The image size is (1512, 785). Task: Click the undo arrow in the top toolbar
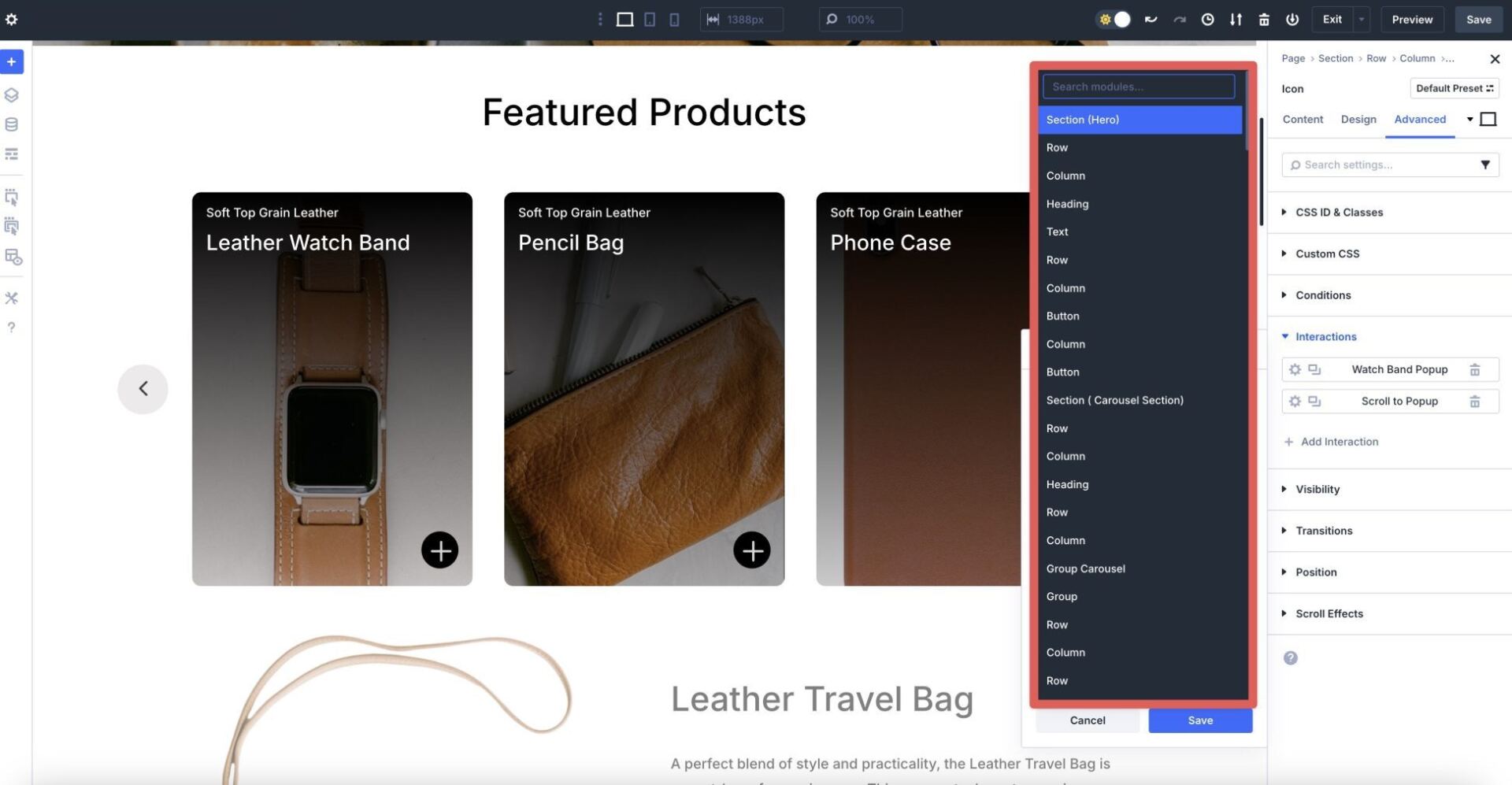(1151, 19)
